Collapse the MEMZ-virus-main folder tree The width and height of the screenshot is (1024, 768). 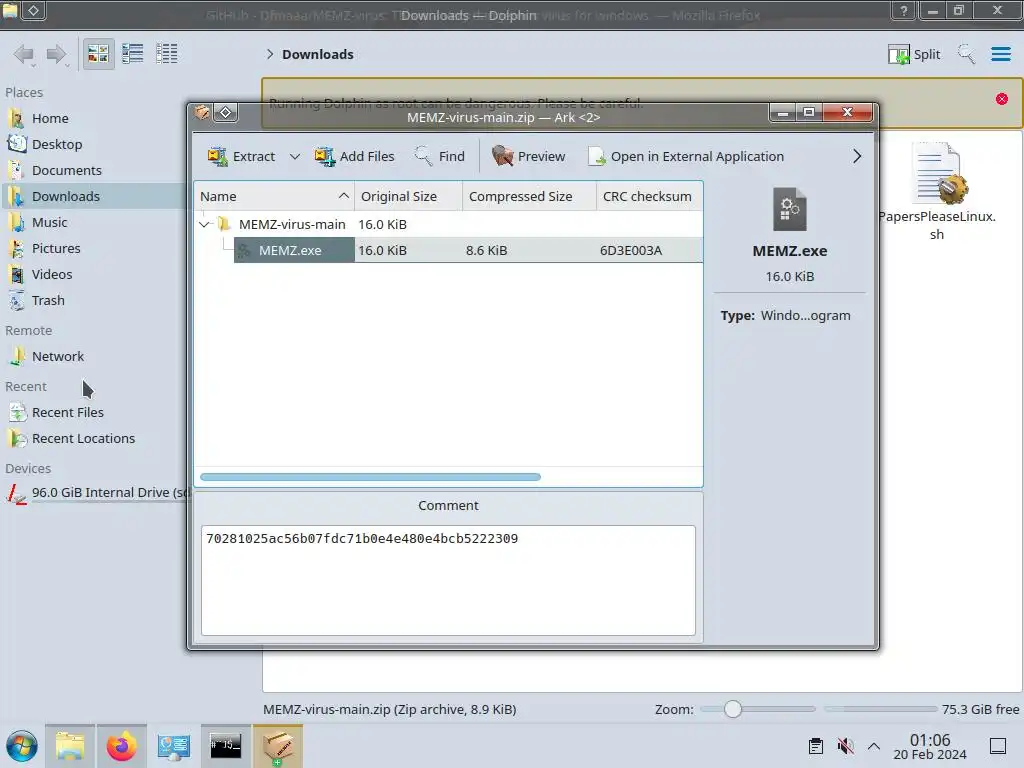tap(204, 225)
